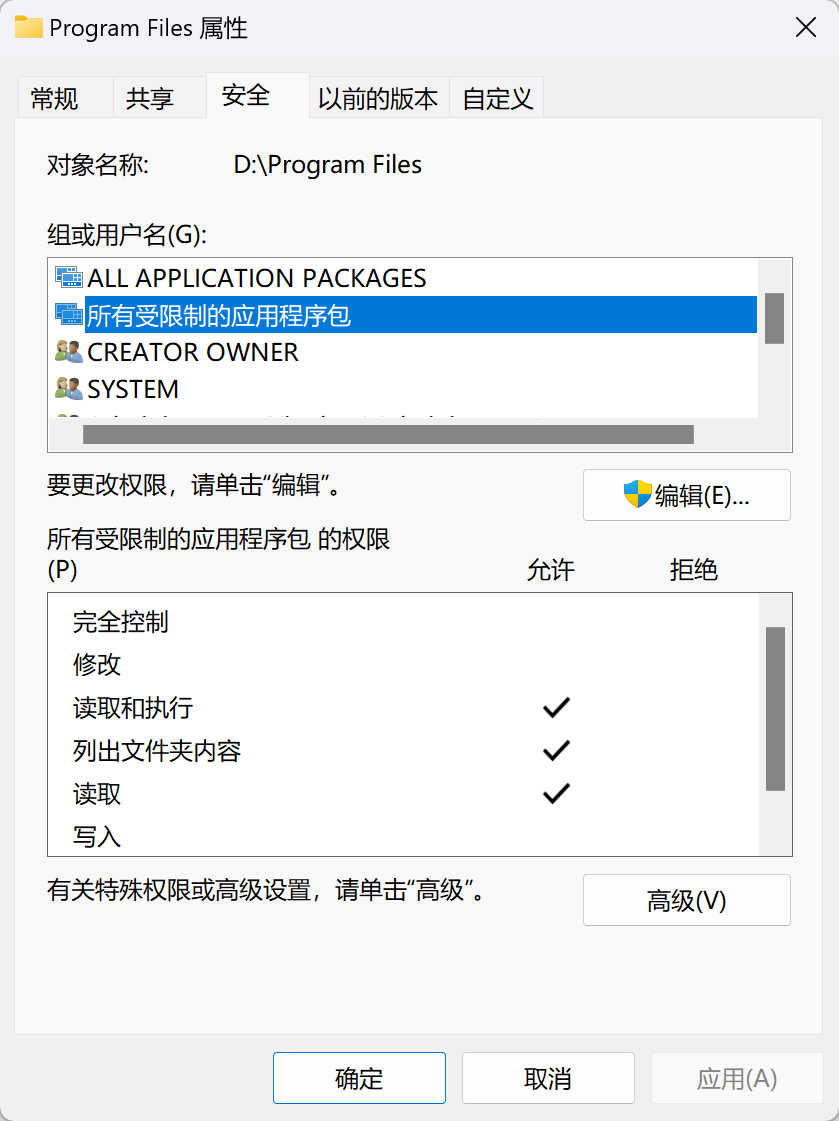Click the SYSTEM user icon

[68, 389]
